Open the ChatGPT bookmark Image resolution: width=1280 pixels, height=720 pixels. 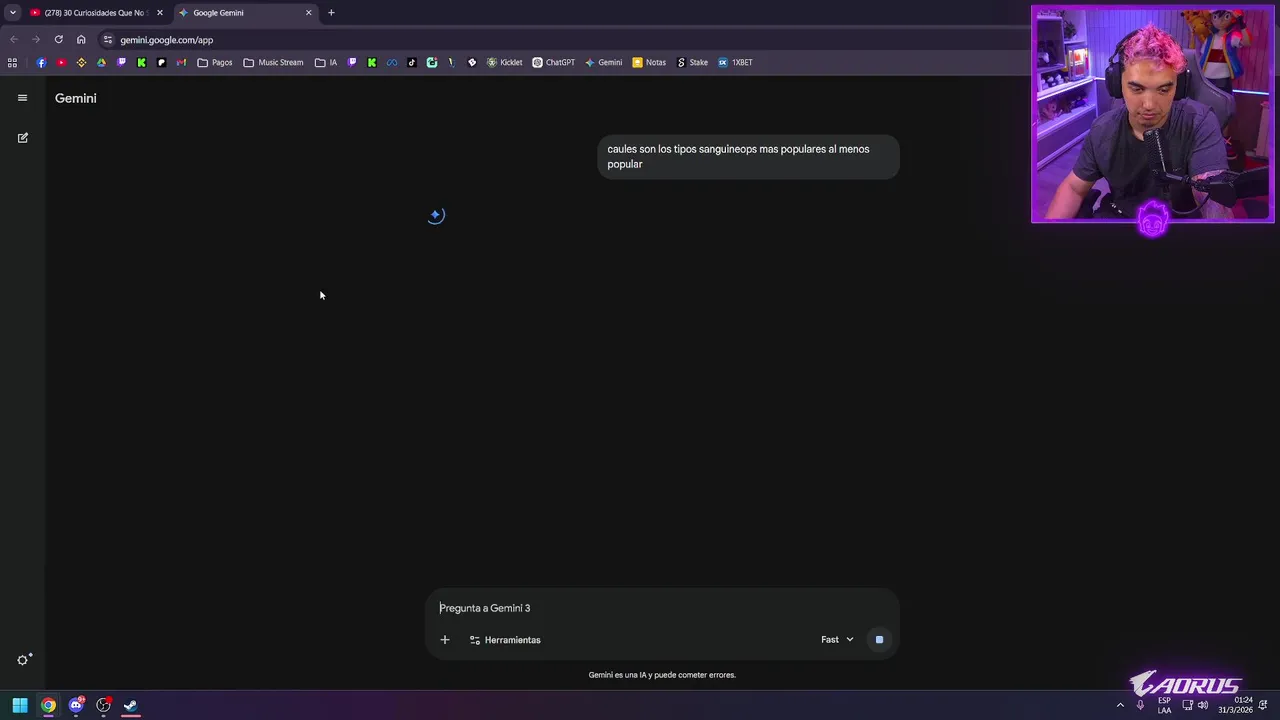pos(553,62)
